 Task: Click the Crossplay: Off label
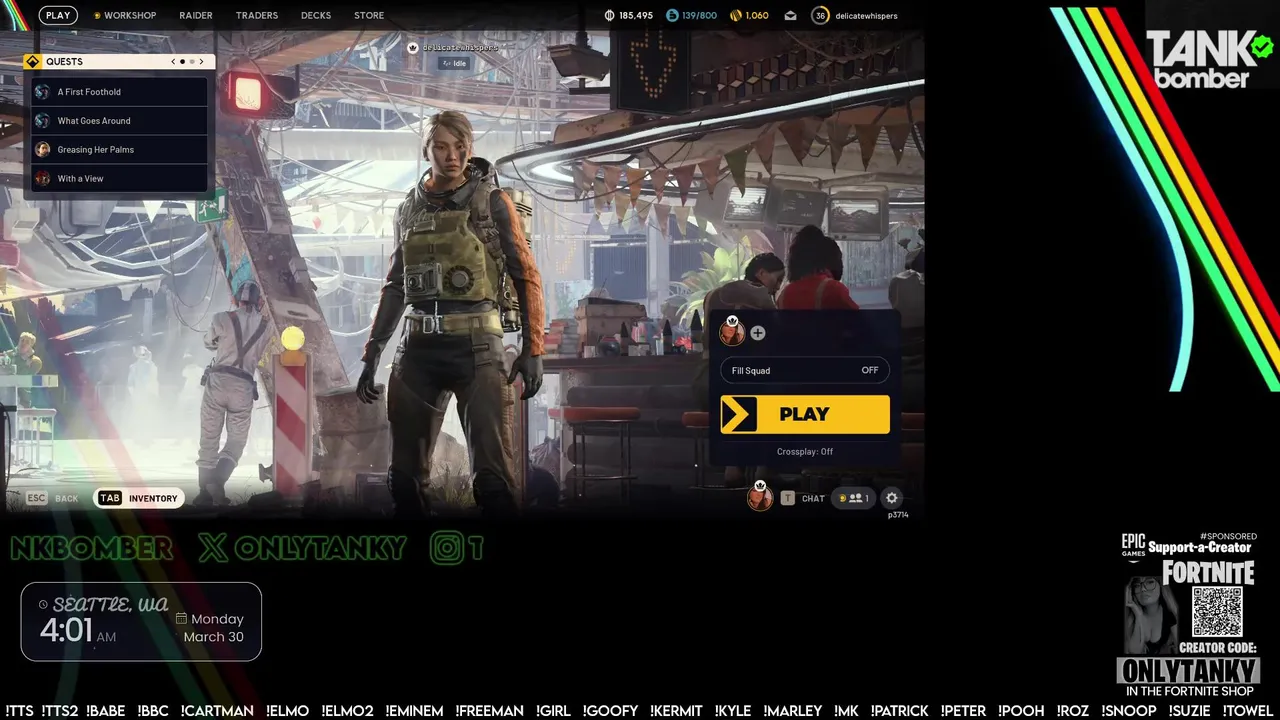[805, 452]
